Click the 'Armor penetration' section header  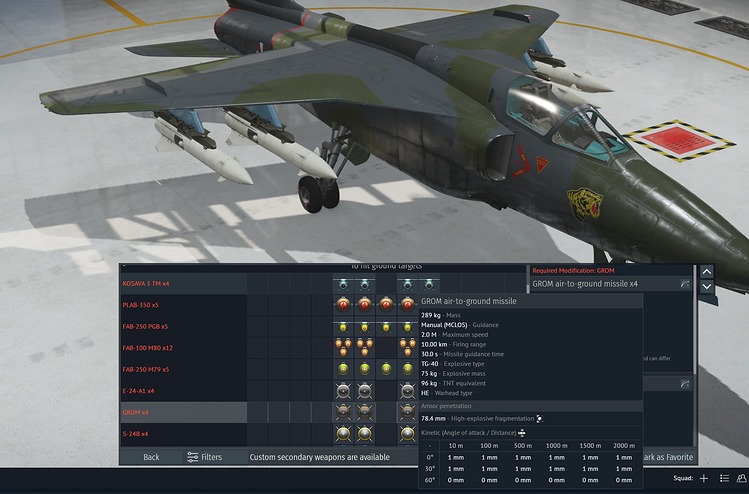[x=530, y=406]
